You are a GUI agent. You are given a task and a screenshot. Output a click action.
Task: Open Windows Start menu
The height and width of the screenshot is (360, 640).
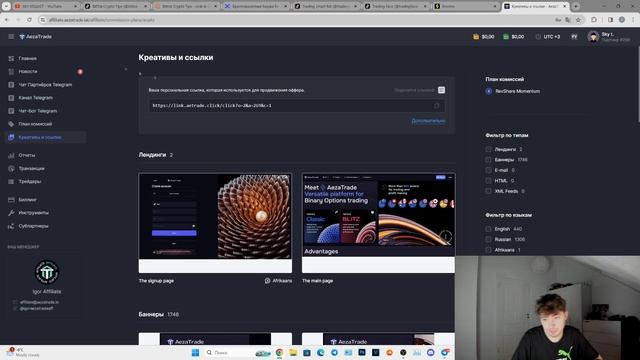[x=196, y=352]
